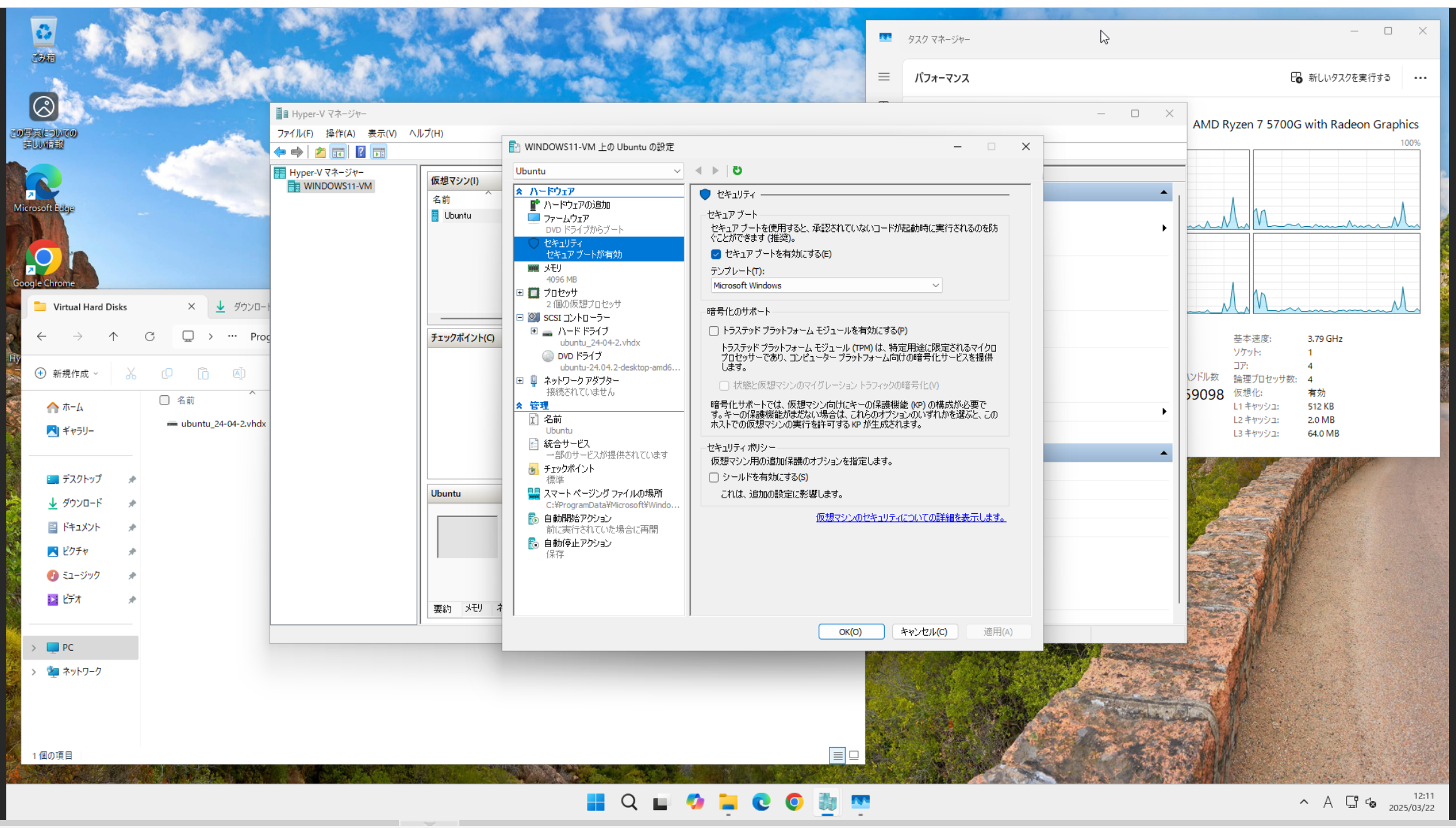Open the 操作(A) menu in Hyper-V Manager
The height and width of the screenshot is (828, 1456).
point(340,133)
